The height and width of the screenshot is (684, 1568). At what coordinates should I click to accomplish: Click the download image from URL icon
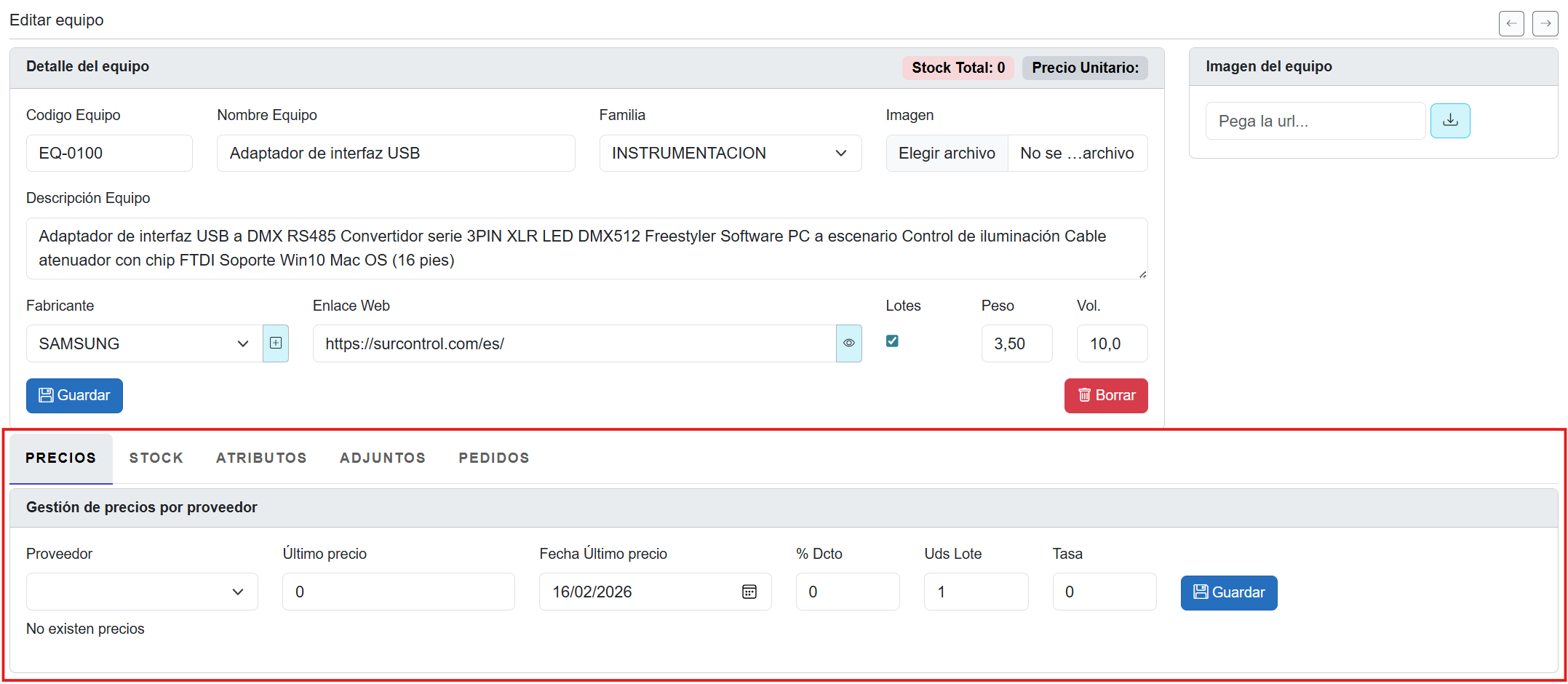(x=1450, y=121)
